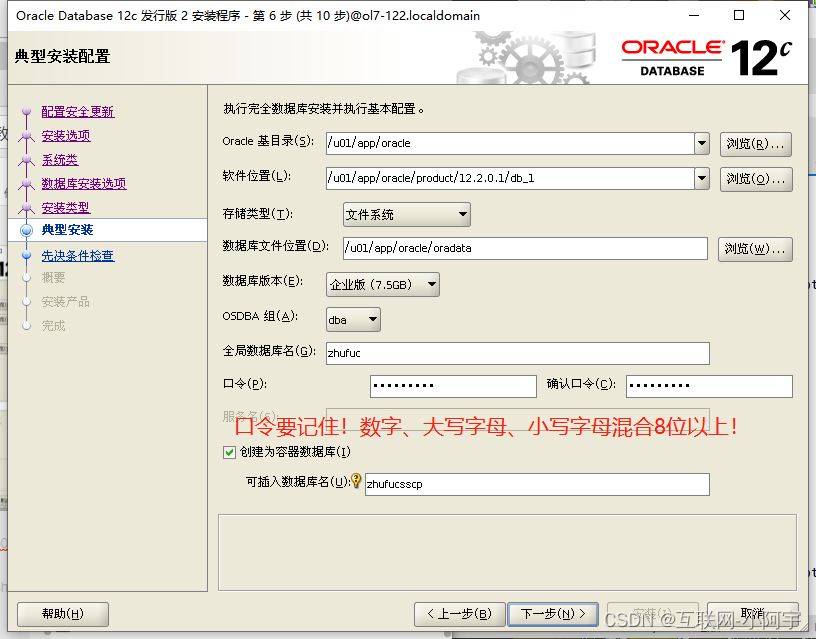Open the 数据库版本 企业版 dropdown
The height and width of the screenshot is (639, 816).
[382, 285]
